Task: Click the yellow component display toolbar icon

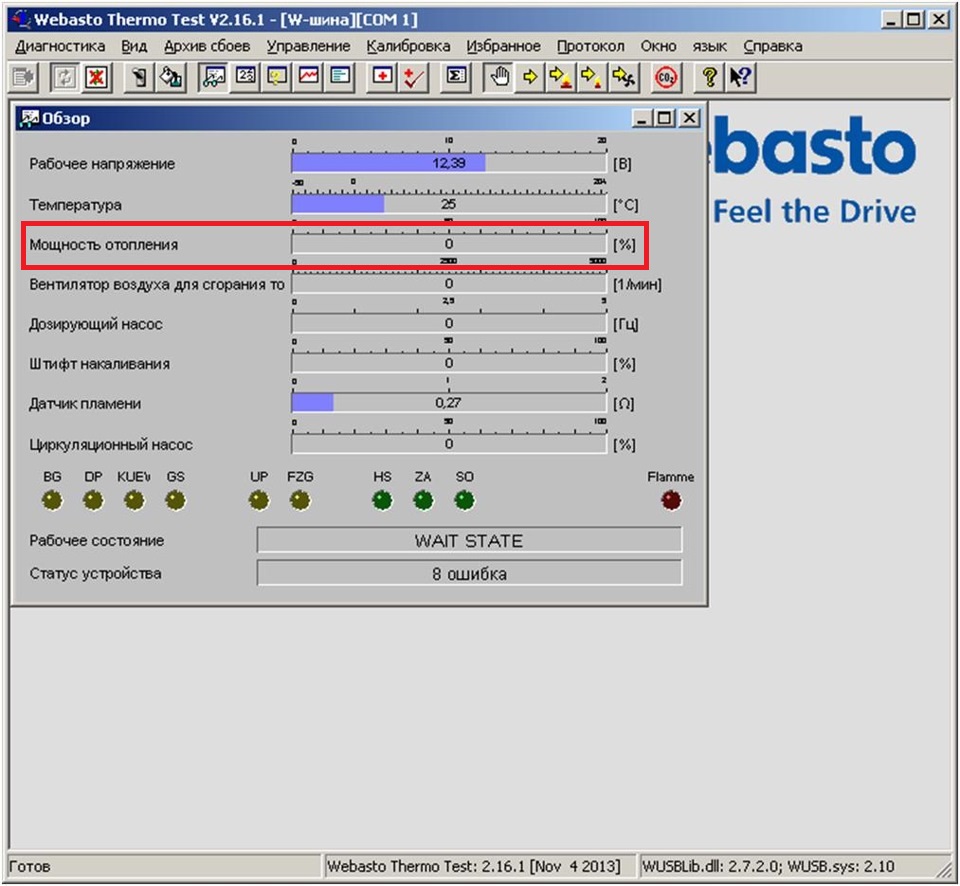Action: point(277,77)
